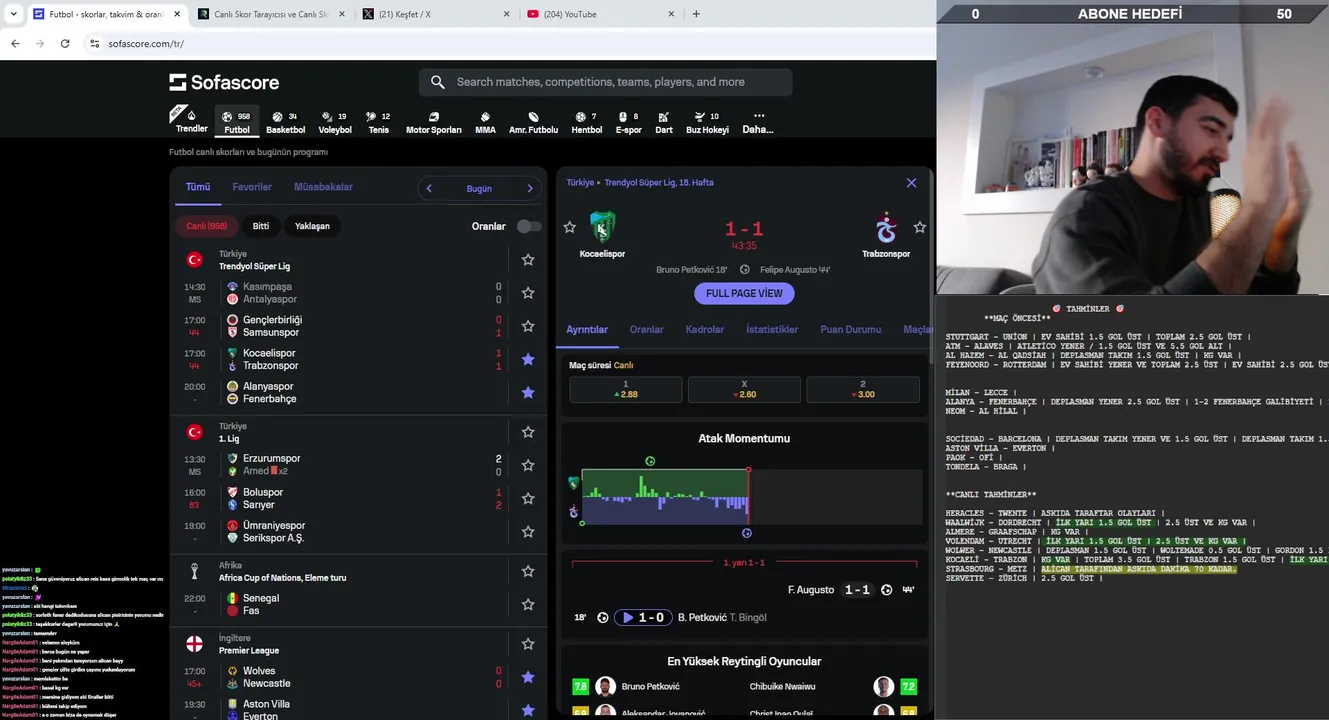Click the search magnifier icon

pos(438,82)
